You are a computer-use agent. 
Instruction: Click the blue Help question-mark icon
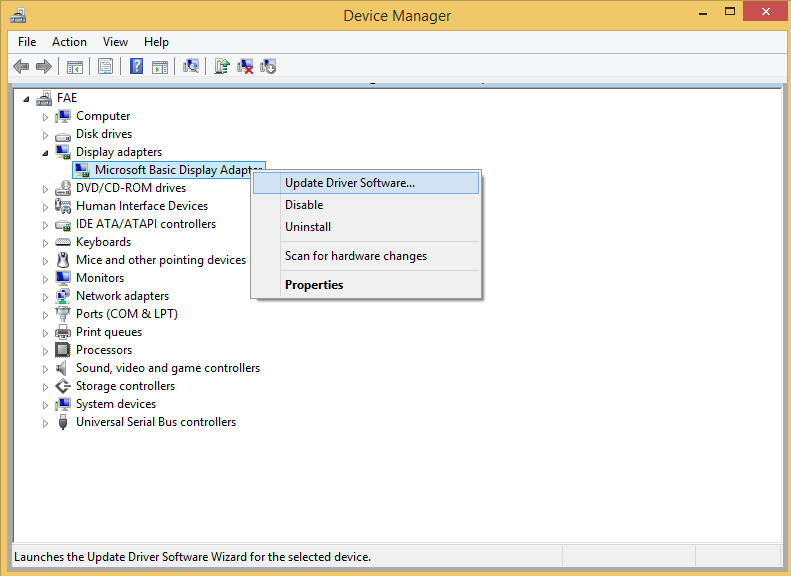click(136, 66)
